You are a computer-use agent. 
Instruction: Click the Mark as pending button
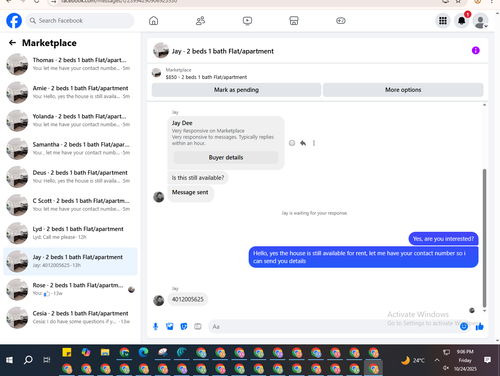[x=236, y=90]
